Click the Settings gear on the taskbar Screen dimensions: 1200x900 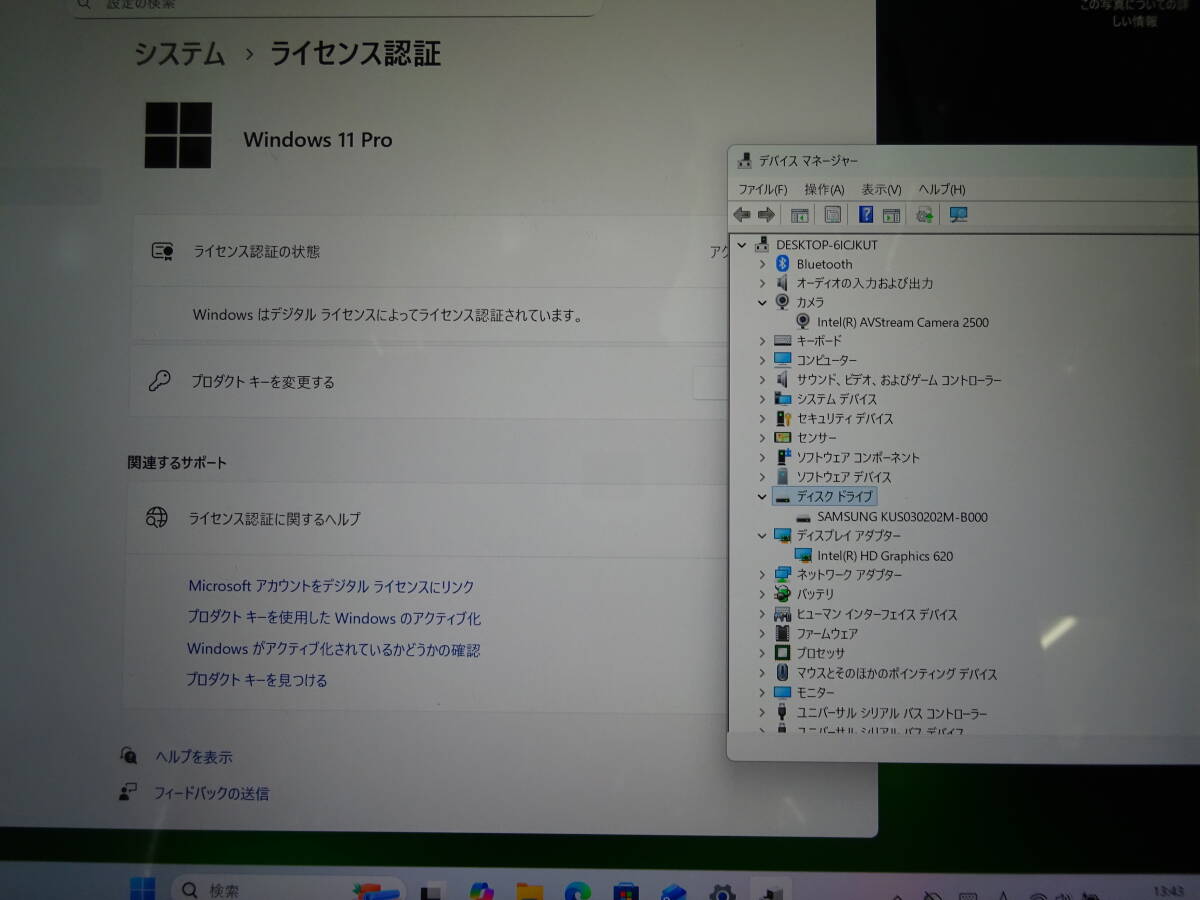click(x=722, y=891)
